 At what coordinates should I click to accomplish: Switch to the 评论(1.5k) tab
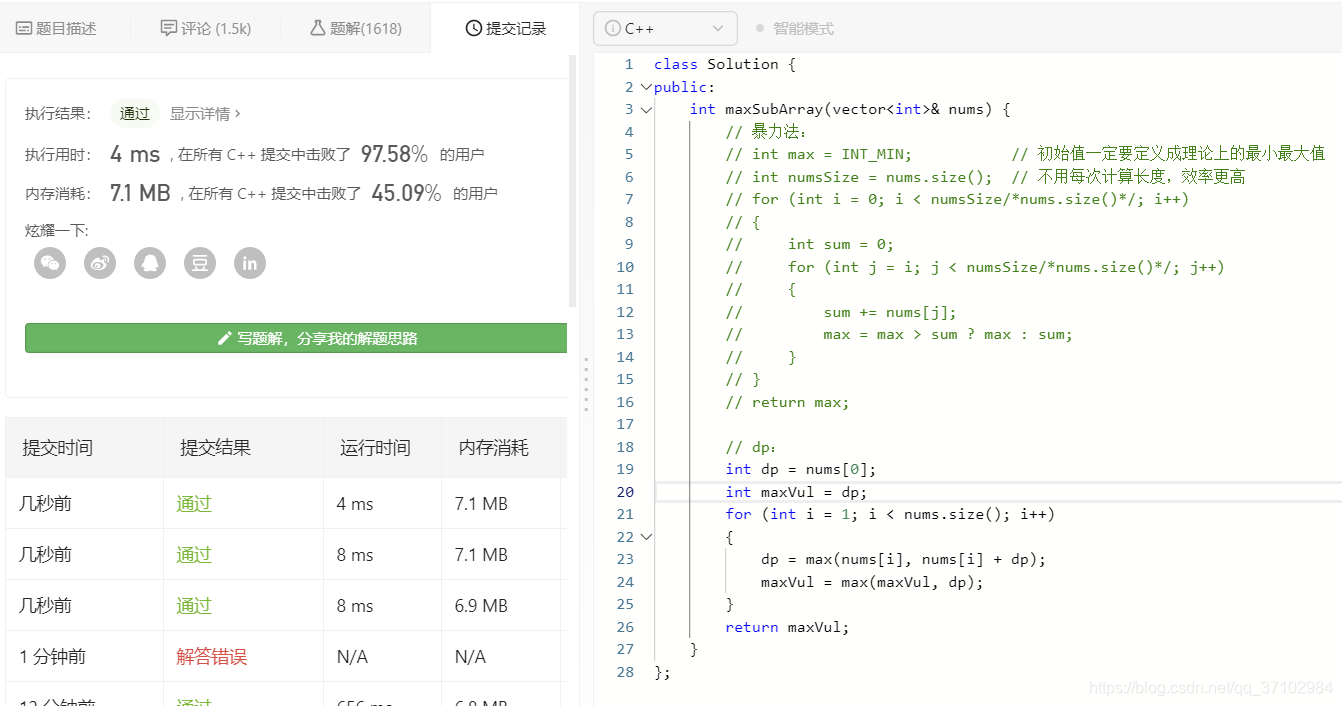[x=205, y=27]
